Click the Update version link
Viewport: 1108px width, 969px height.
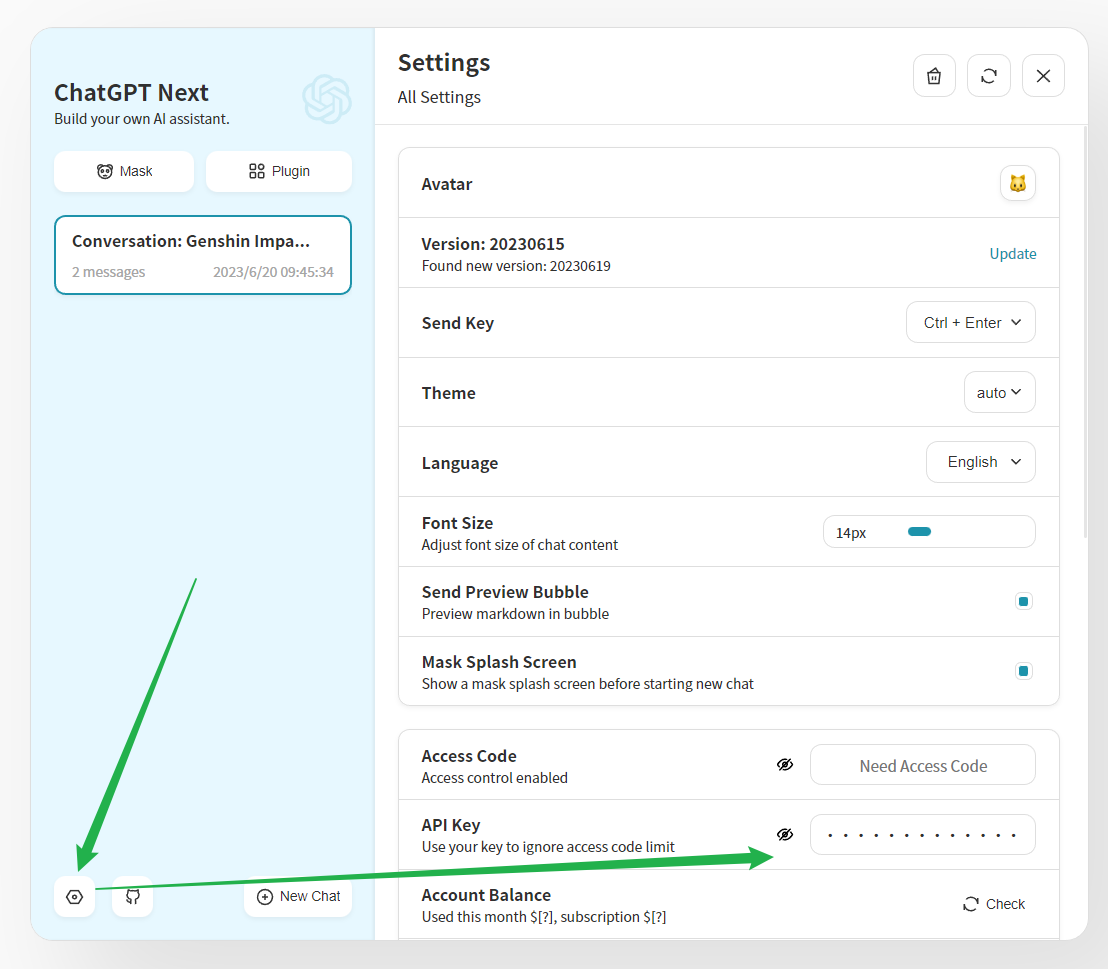click(1013, 254)
